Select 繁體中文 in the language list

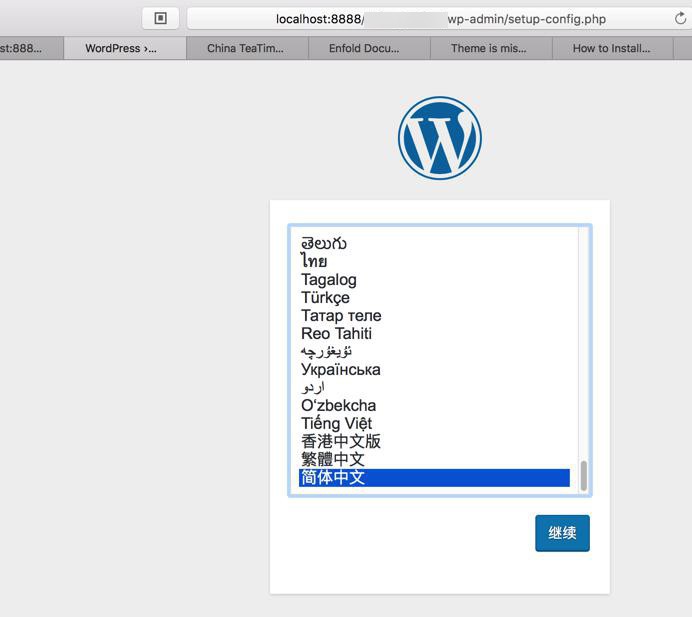pyautogui.click(x=434, y=459)
